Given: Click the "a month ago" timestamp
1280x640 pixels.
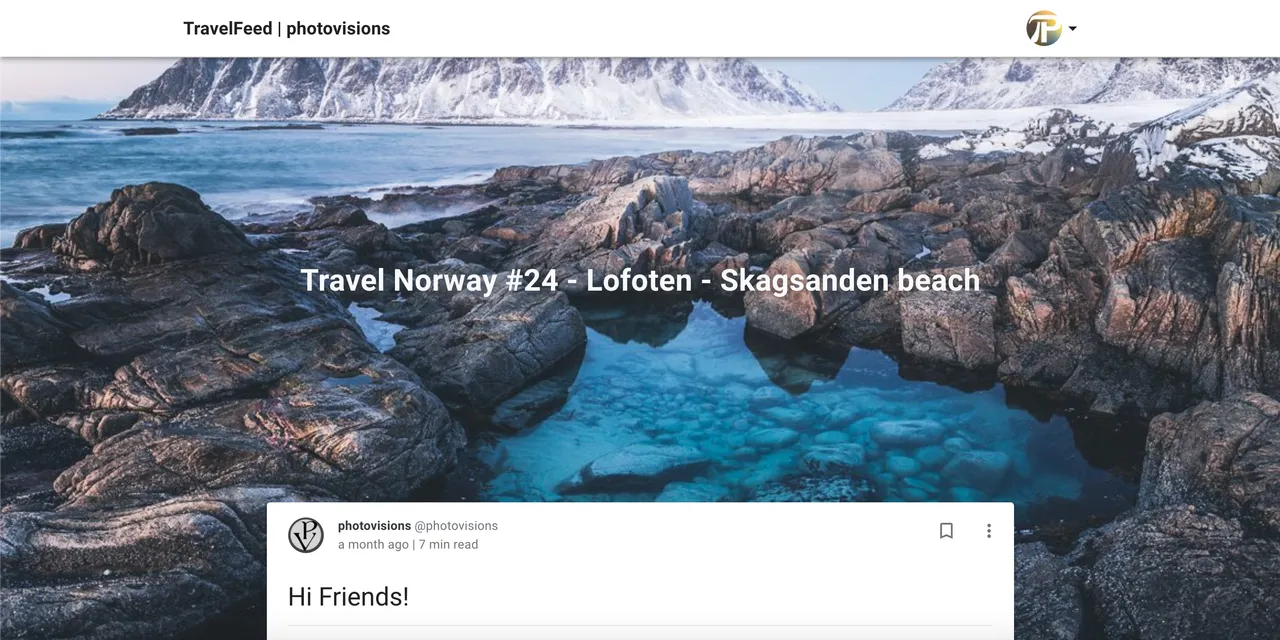Looking at the screenshot, I should tap(373, 545).
